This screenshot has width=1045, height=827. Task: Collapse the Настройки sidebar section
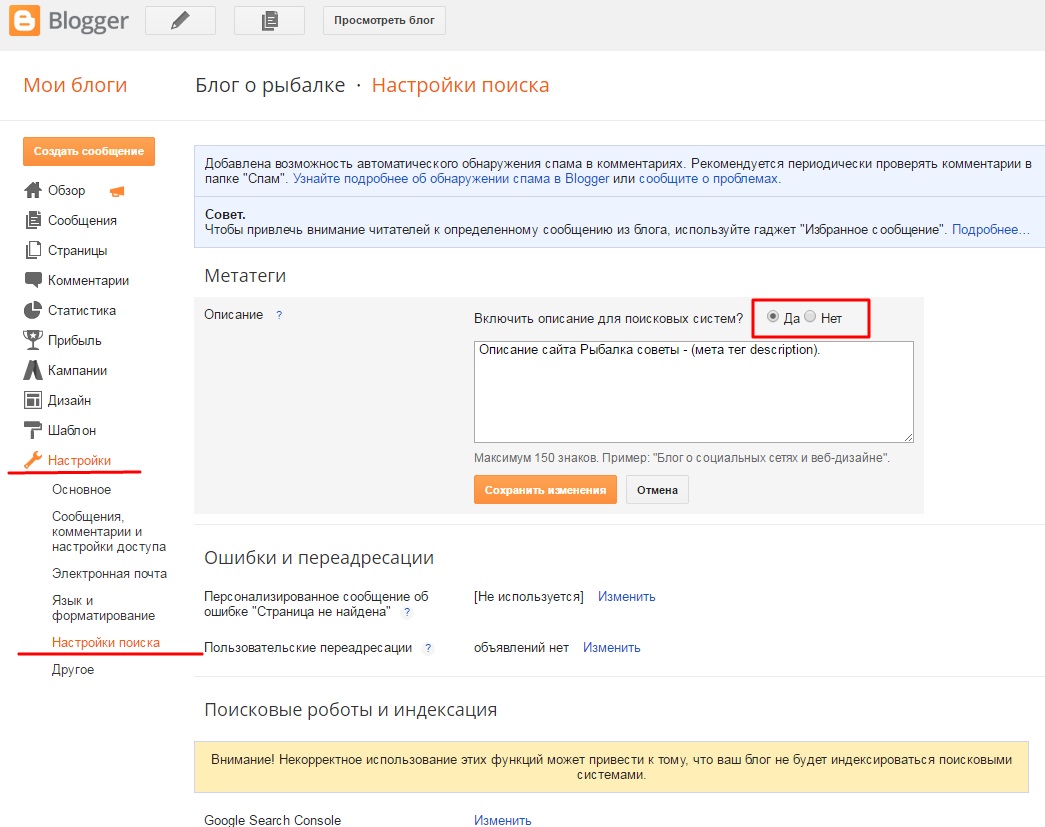(x=78, y=460)
